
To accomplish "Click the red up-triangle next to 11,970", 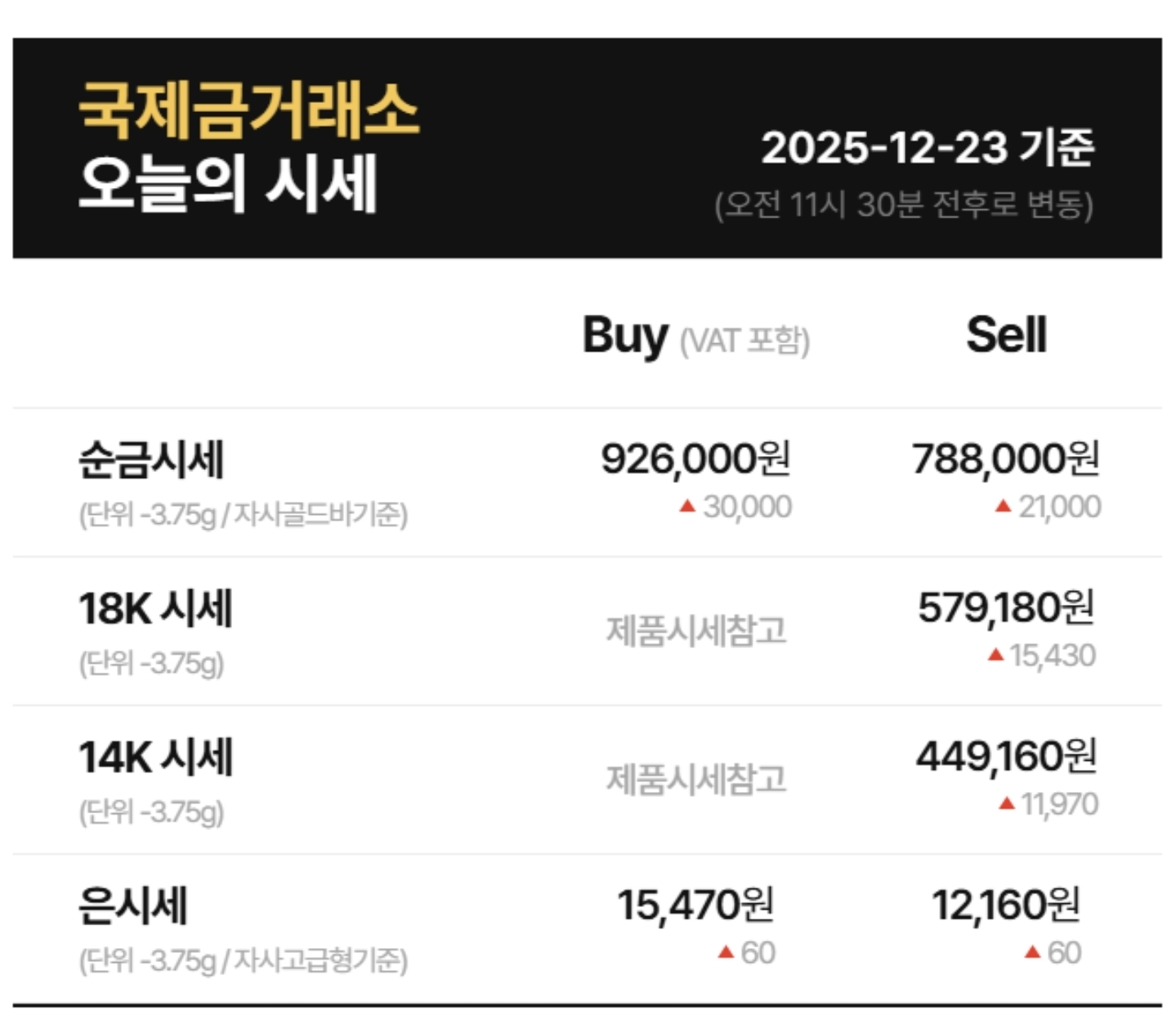I will [1007, 804].
